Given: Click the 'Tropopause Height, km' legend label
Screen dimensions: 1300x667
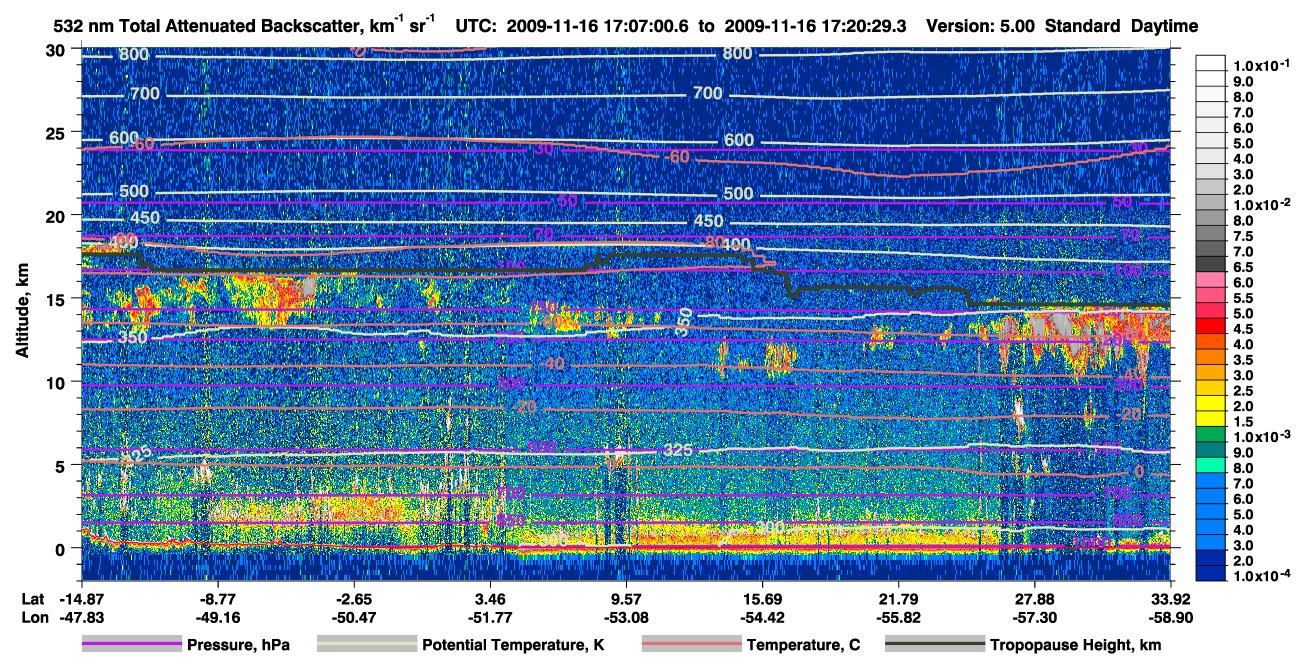Looking at the screenshot, I should 1076,645.
